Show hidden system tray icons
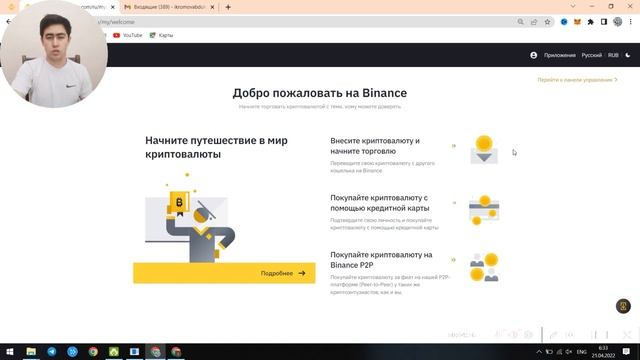 coord(539,352)
